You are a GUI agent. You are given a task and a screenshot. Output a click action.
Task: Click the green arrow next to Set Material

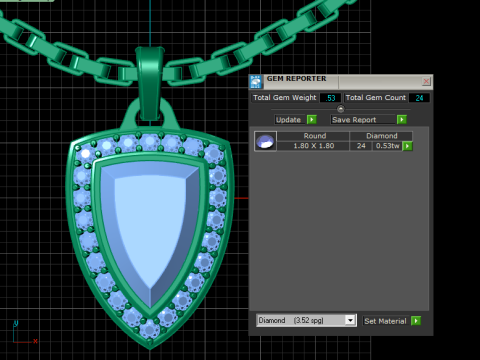[x=416, y=321]
